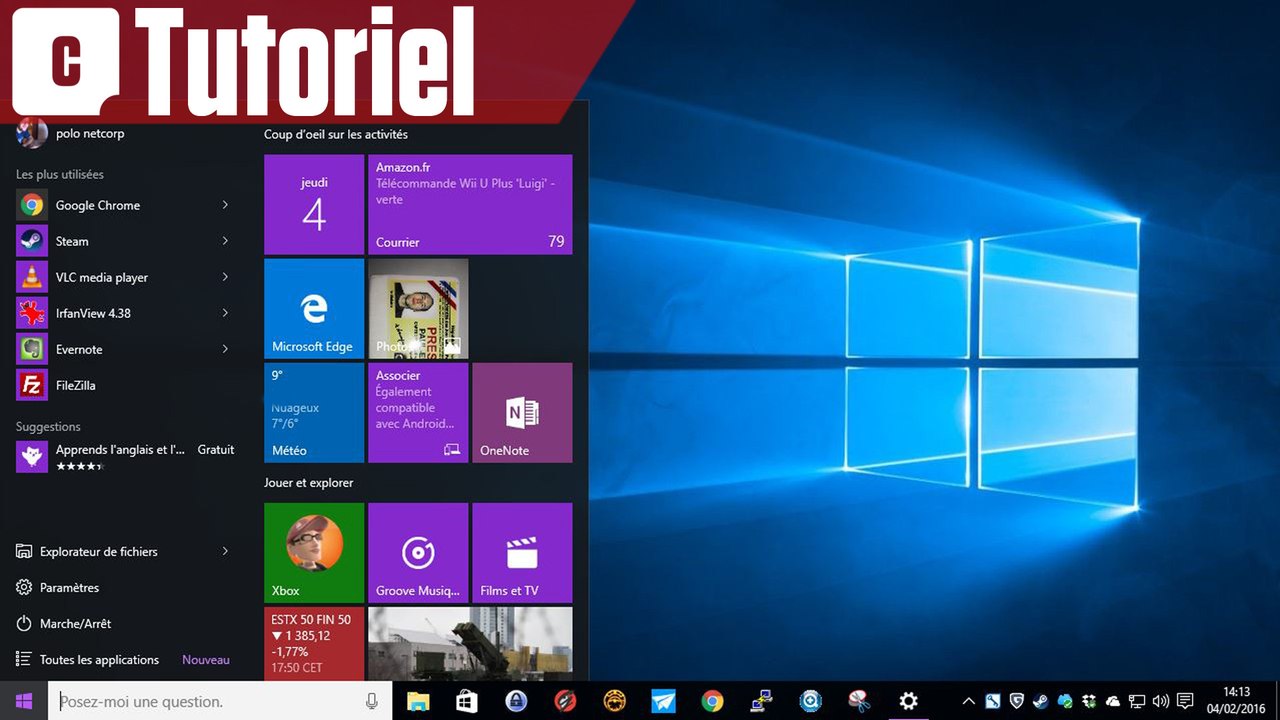Open the OneNote tile
Screen dimensions: 1280x720
pyautogui.click(x=522, y=413)
